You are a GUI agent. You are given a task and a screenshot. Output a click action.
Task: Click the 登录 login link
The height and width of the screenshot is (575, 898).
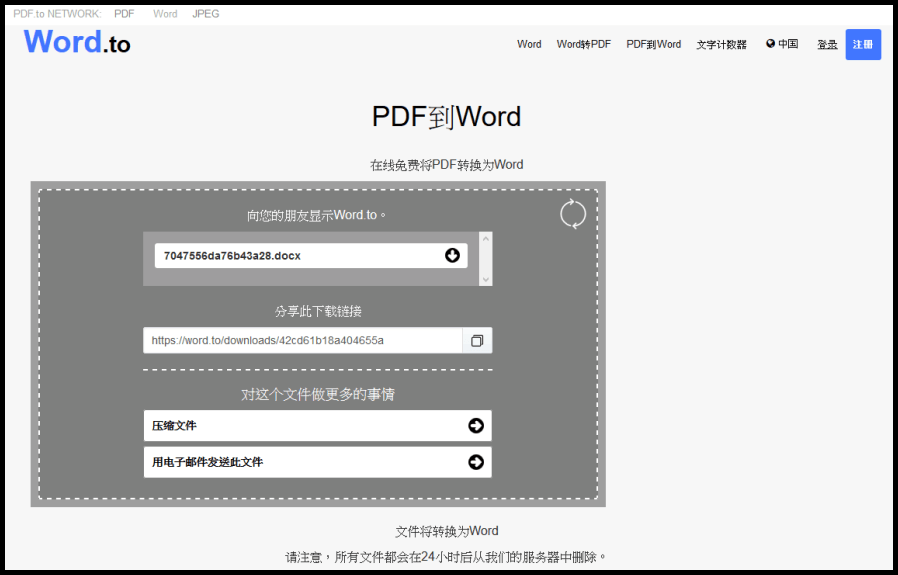pyautogui.click(x=827, y=45)
